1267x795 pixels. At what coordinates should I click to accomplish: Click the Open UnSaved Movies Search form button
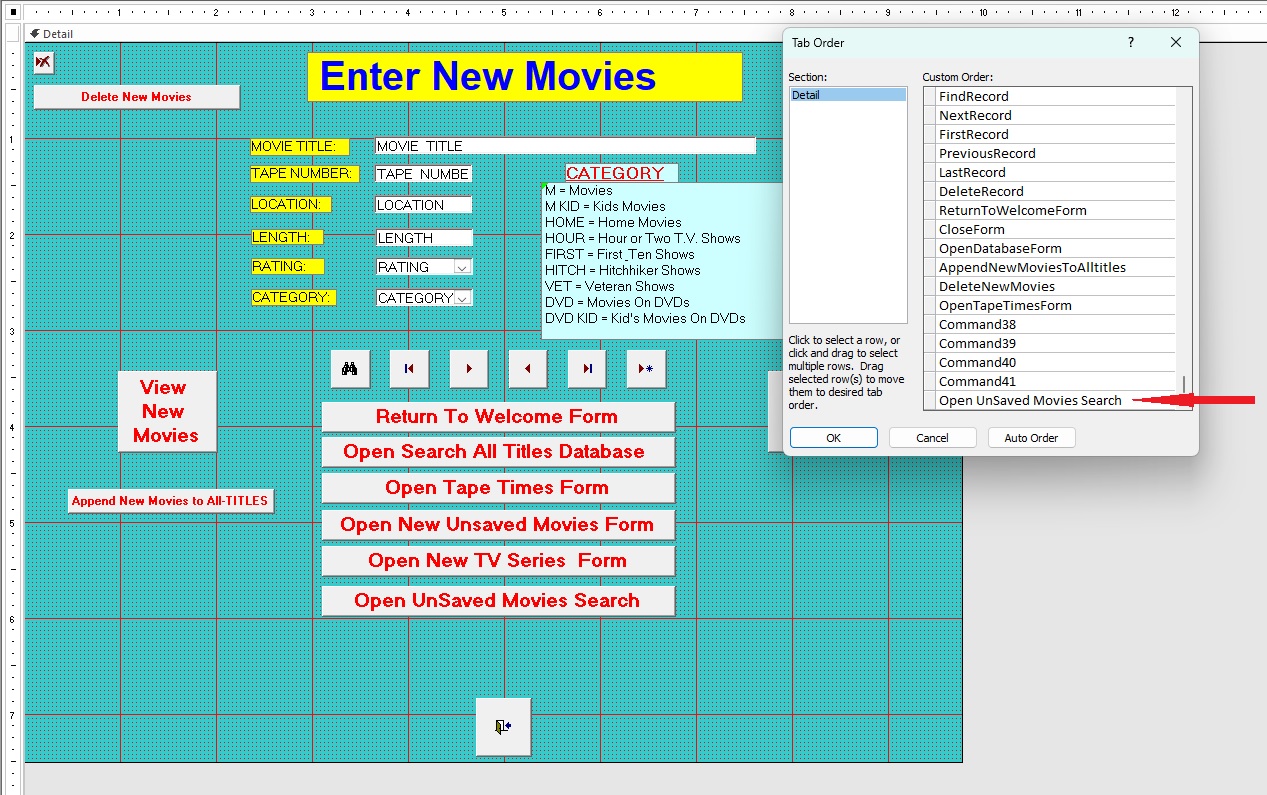[x=498, y=601]
